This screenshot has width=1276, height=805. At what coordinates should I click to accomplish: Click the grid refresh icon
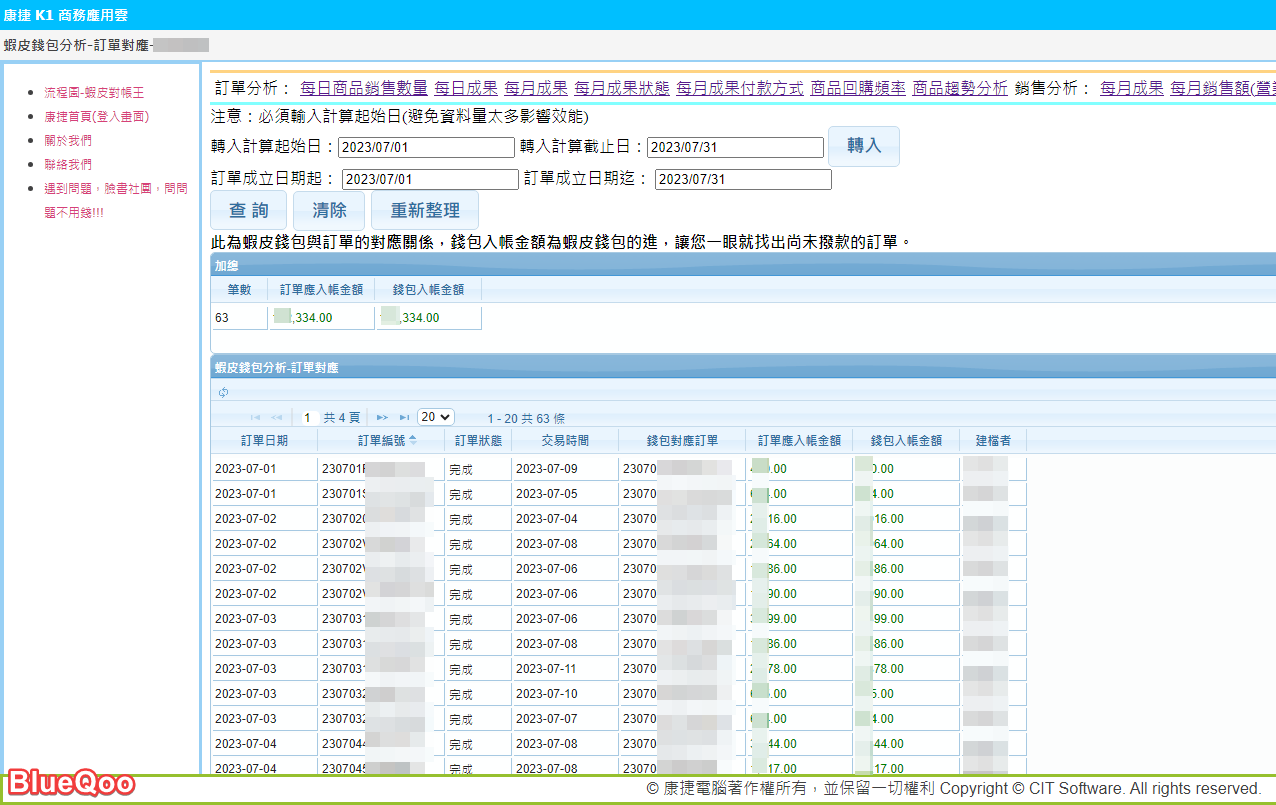[223, 392]
